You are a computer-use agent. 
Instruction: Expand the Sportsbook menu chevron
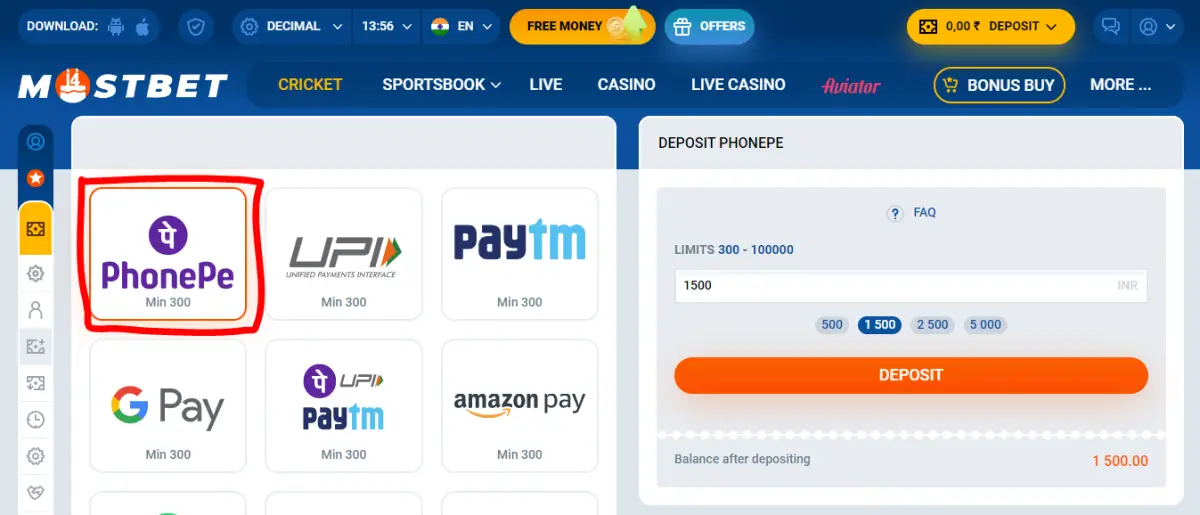click(x=496, y=85)
